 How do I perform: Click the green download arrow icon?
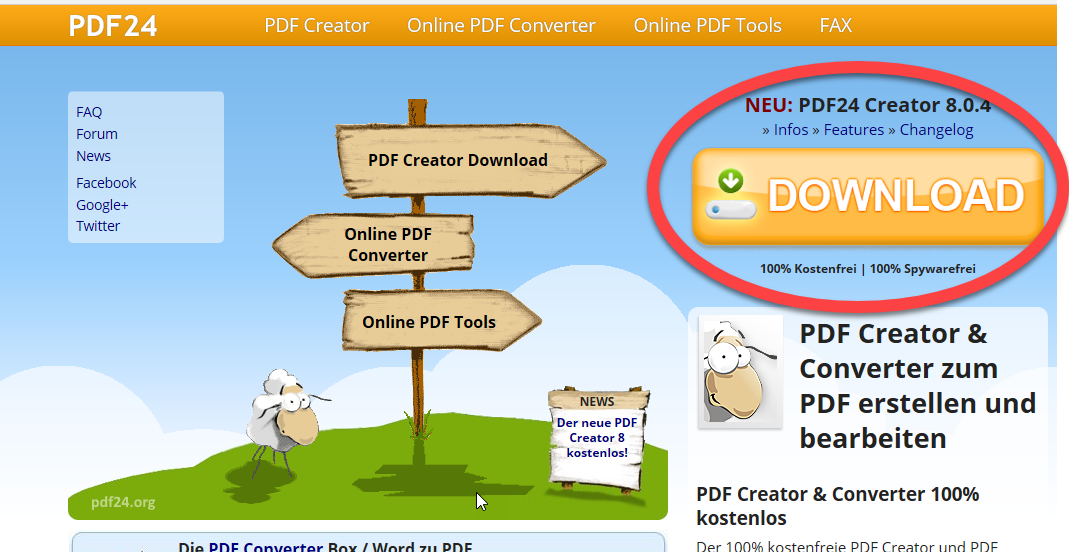[x=730, y=181]
